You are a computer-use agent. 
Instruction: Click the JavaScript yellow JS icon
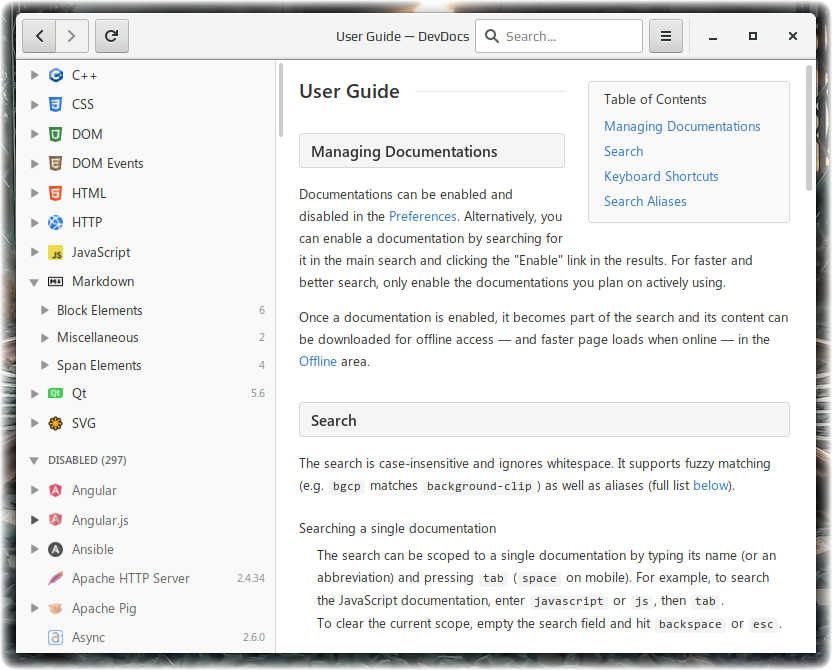point(56,253)
